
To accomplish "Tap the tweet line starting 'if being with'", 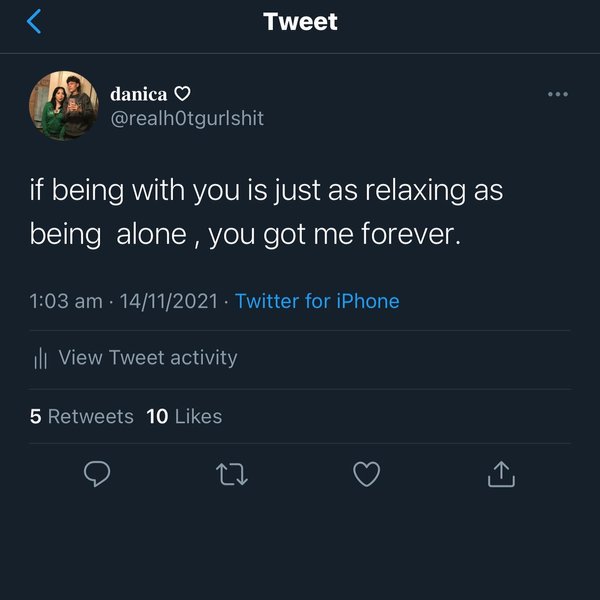I will point(266,191).
